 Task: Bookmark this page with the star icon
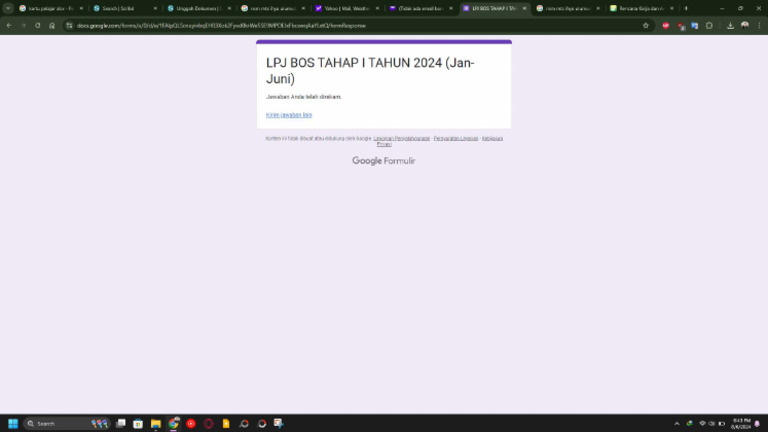[646, 25]
